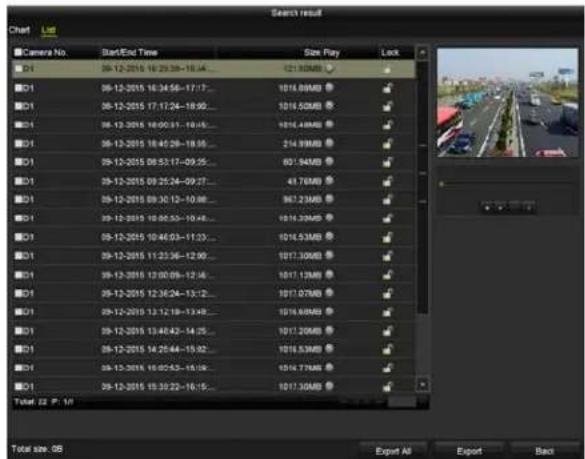Image resolution: width=585 pixels, height=459 pixels.
Task: Check the box for the 08:53:17 recording
Action: point(18,162)
